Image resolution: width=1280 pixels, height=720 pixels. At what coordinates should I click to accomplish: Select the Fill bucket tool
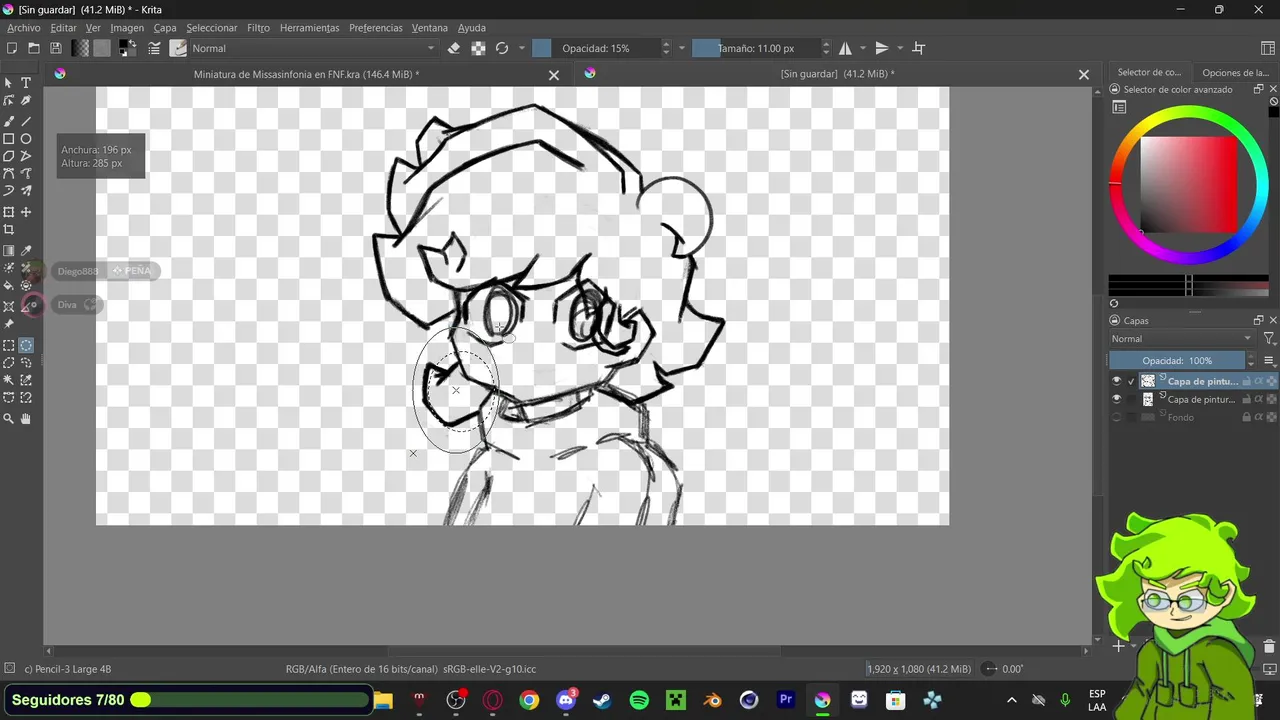click(x=9, y=286)
